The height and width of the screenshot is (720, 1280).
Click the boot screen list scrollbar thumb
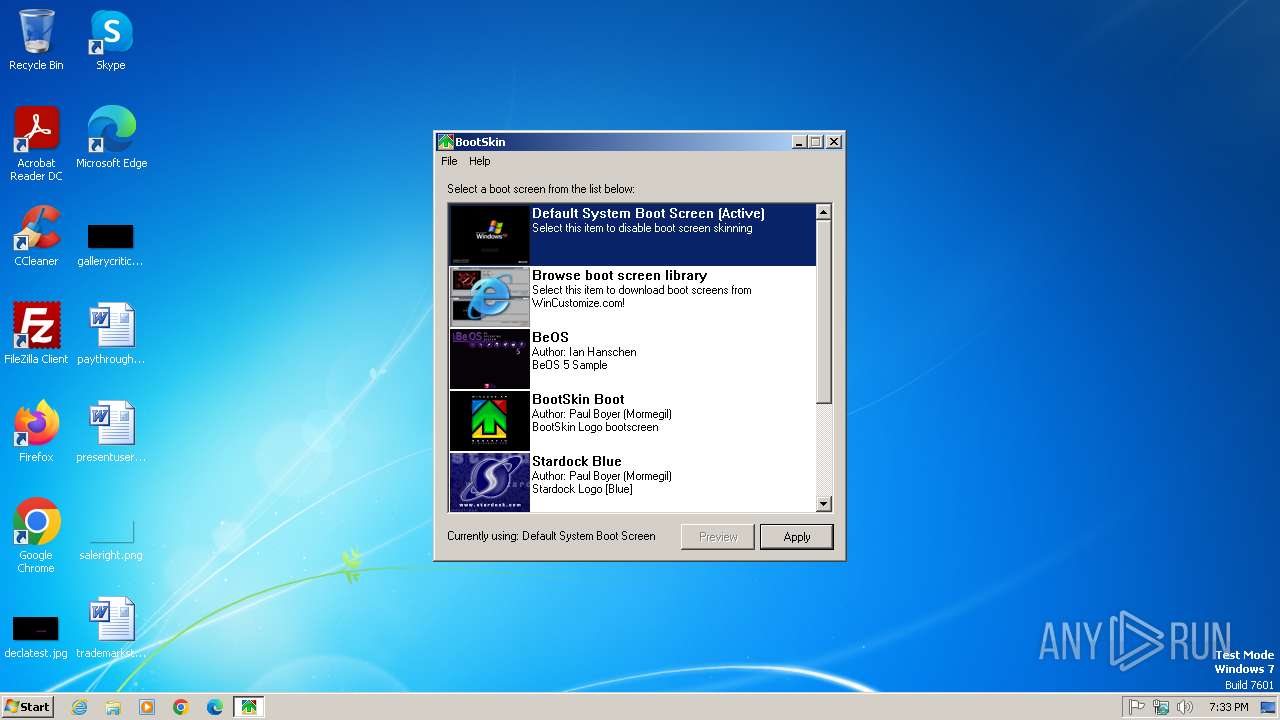tap(824, 312)
